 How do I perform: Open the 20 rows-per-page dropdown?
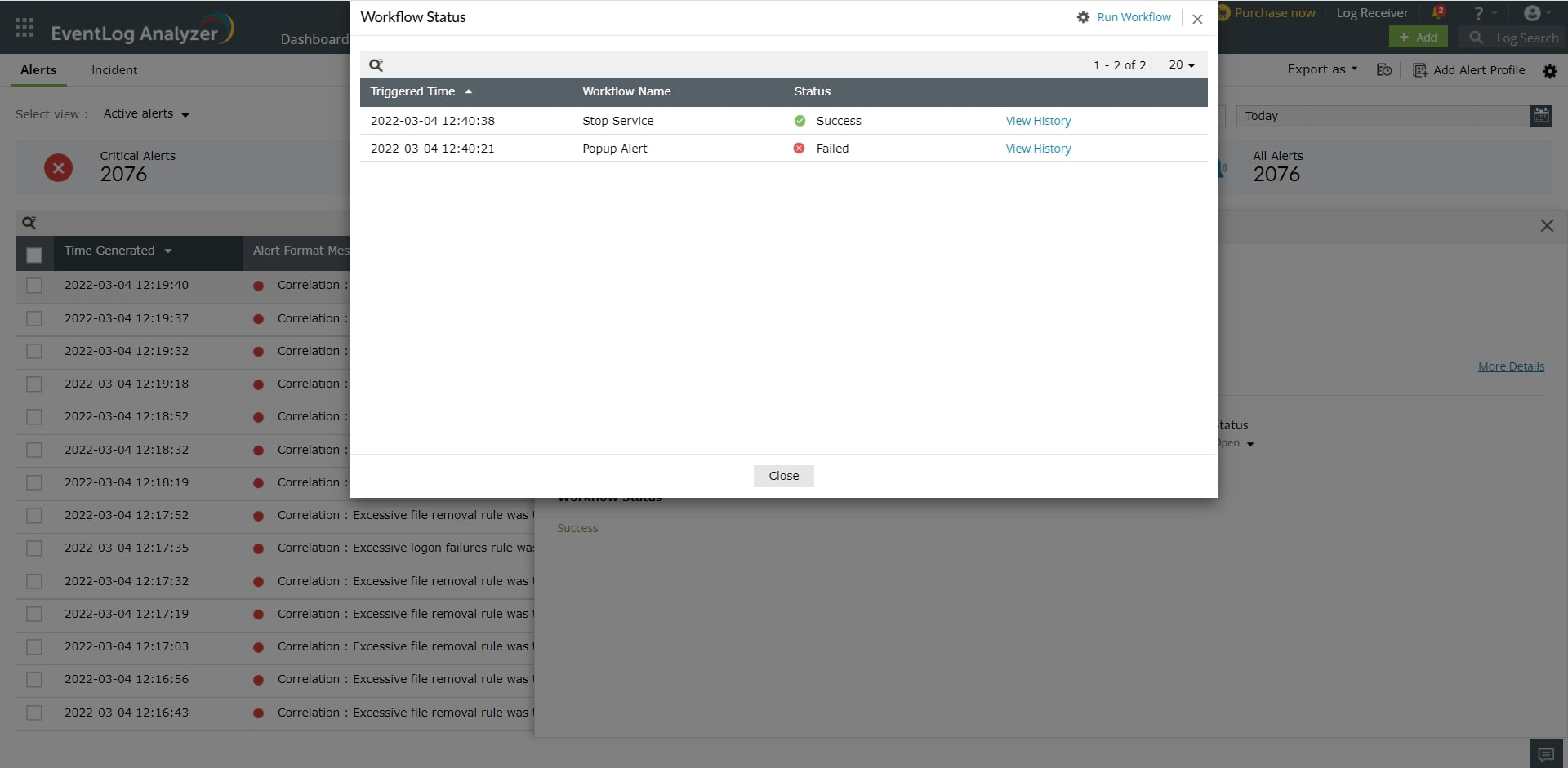[x=1182, y=64]
